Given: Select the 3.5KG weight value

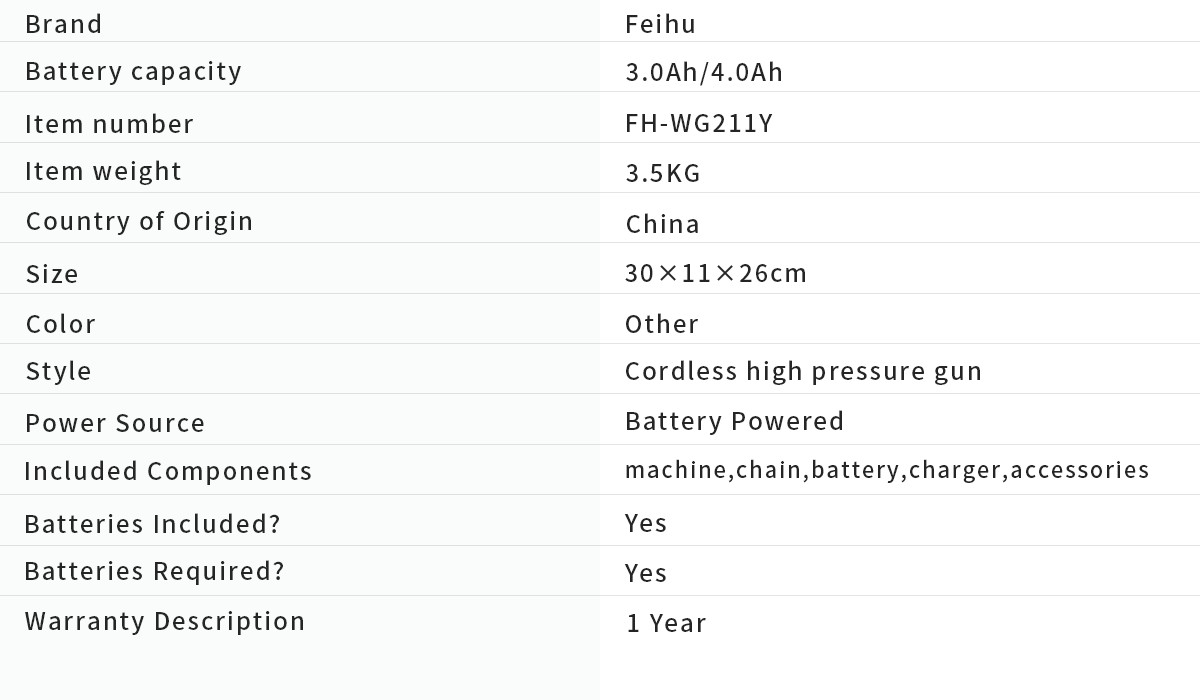Looking at the screenshot, I should click(x=663, y=173).
